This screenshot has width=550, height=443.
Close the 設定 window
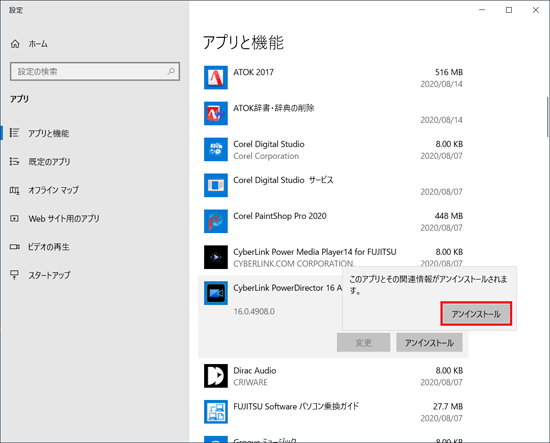[x=536, y=10]
